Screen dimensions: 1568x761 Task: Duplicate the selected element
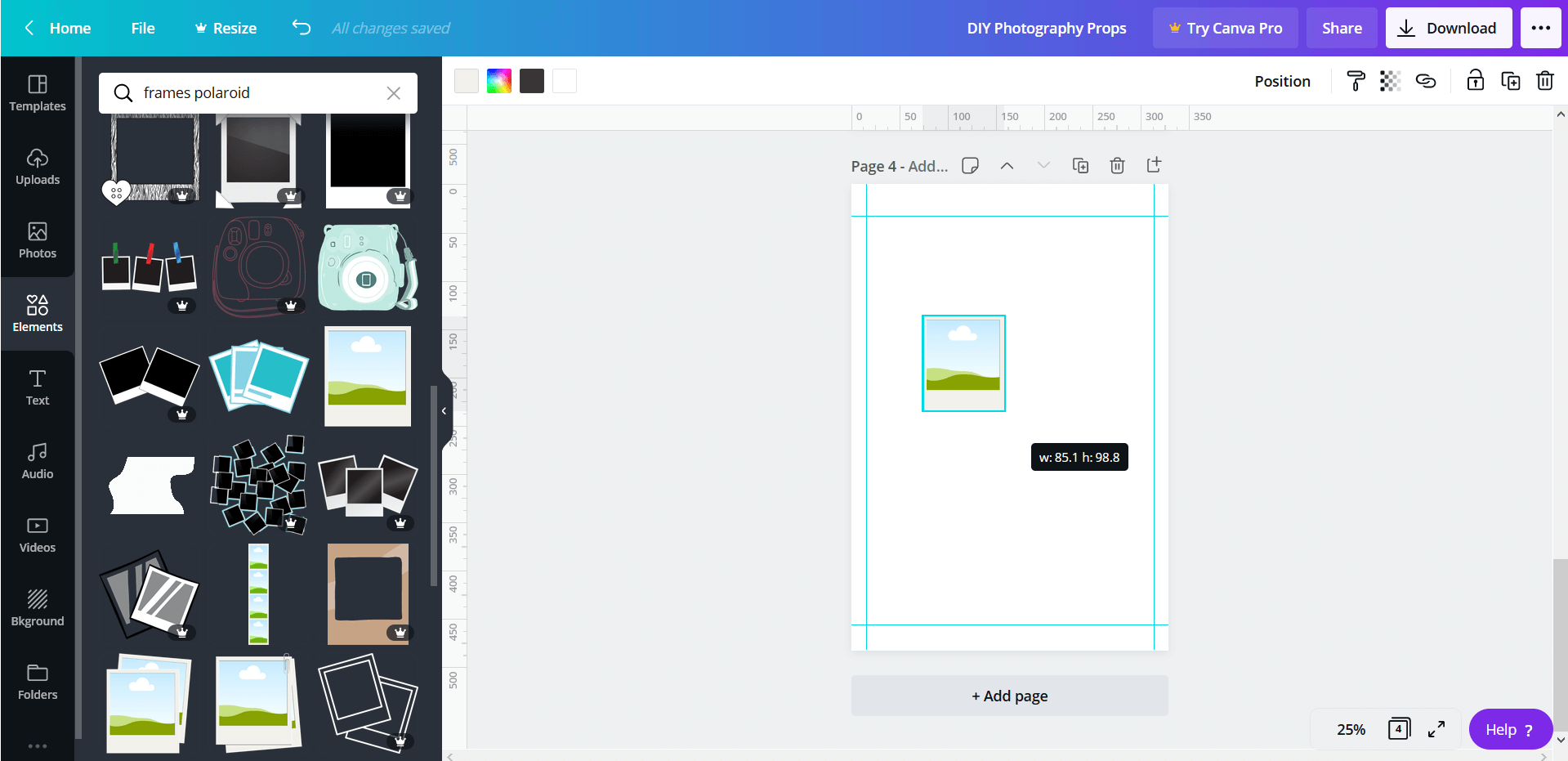point(1510,81)
